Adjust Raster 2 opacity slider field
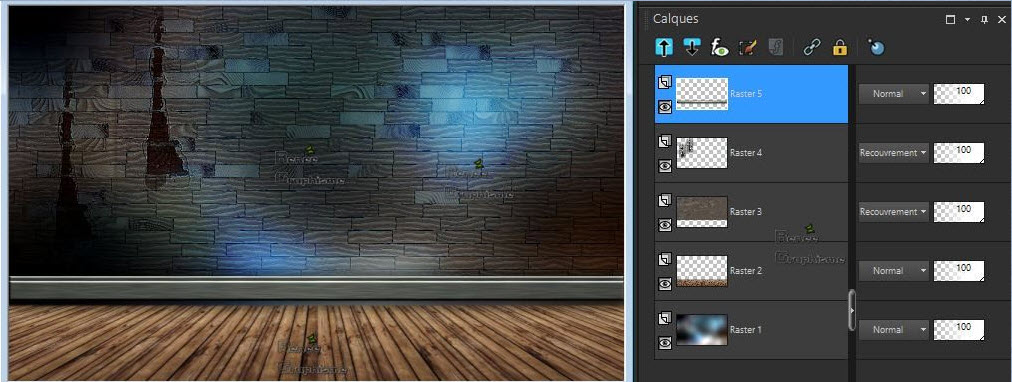The width and height of the screenshot is (1012, 382). 959,271
